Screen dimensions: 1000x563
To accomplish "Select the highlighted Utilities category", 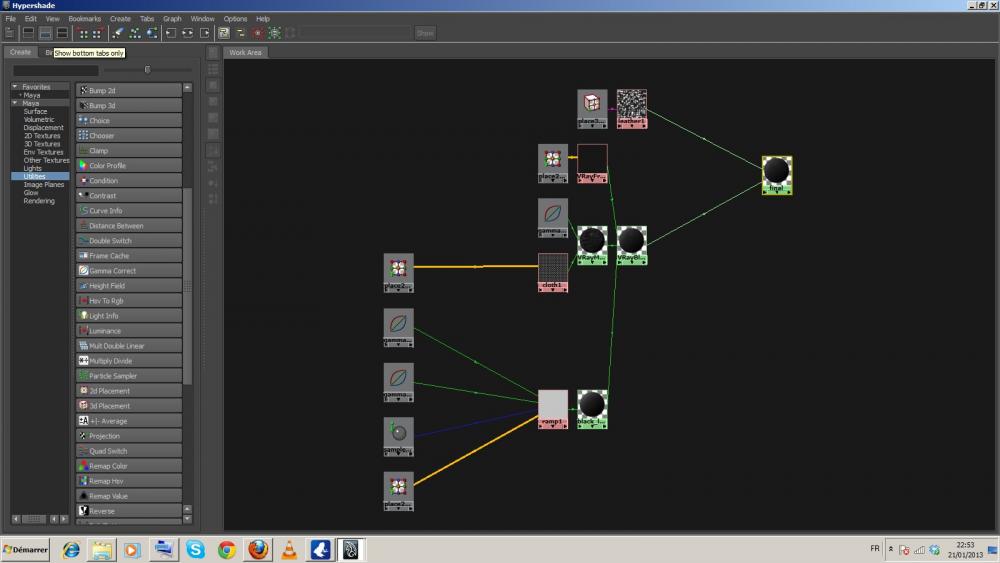I will (x=34, y=177).
